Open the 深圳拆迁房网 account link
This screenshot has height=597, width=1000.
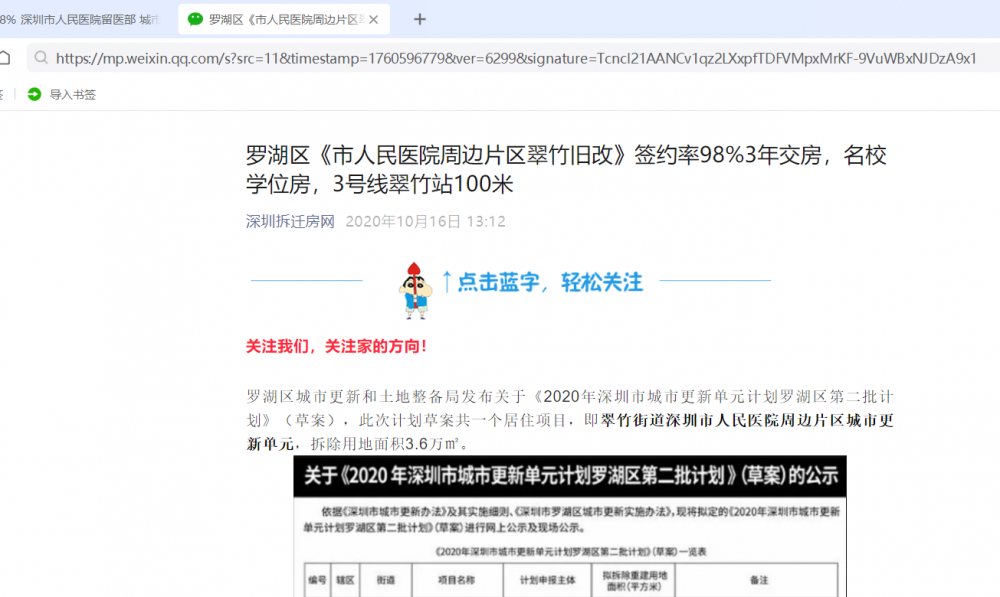(290, 221)
